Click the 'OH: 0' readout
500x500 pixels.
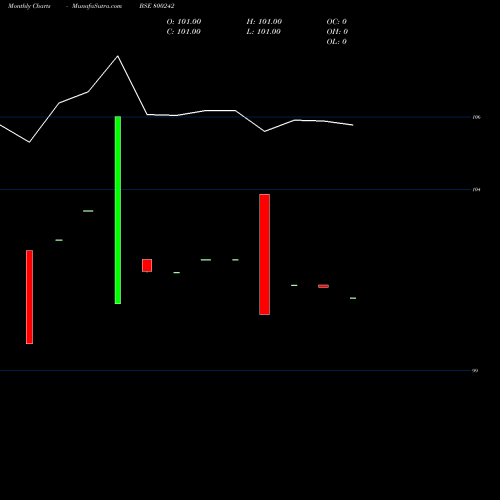click(337, 32)
